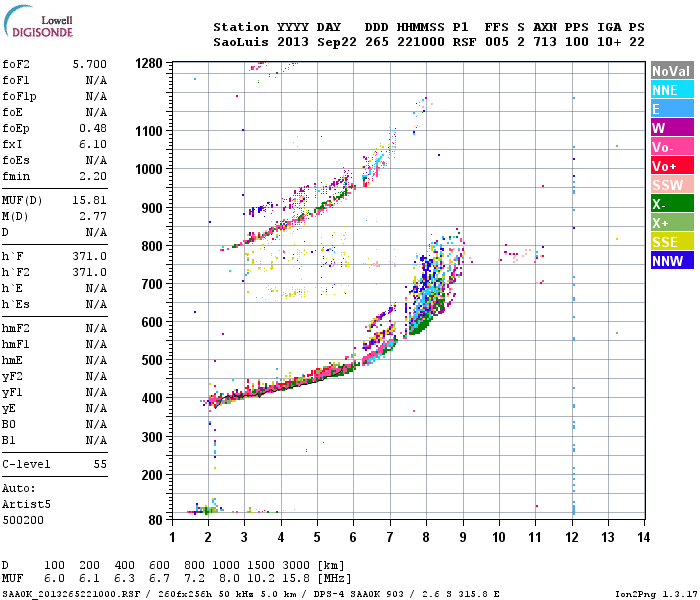Select the X+ light green legend swatch
Image resolution: width=700 pixels, height=600 pixels.
tap(672, 223)
